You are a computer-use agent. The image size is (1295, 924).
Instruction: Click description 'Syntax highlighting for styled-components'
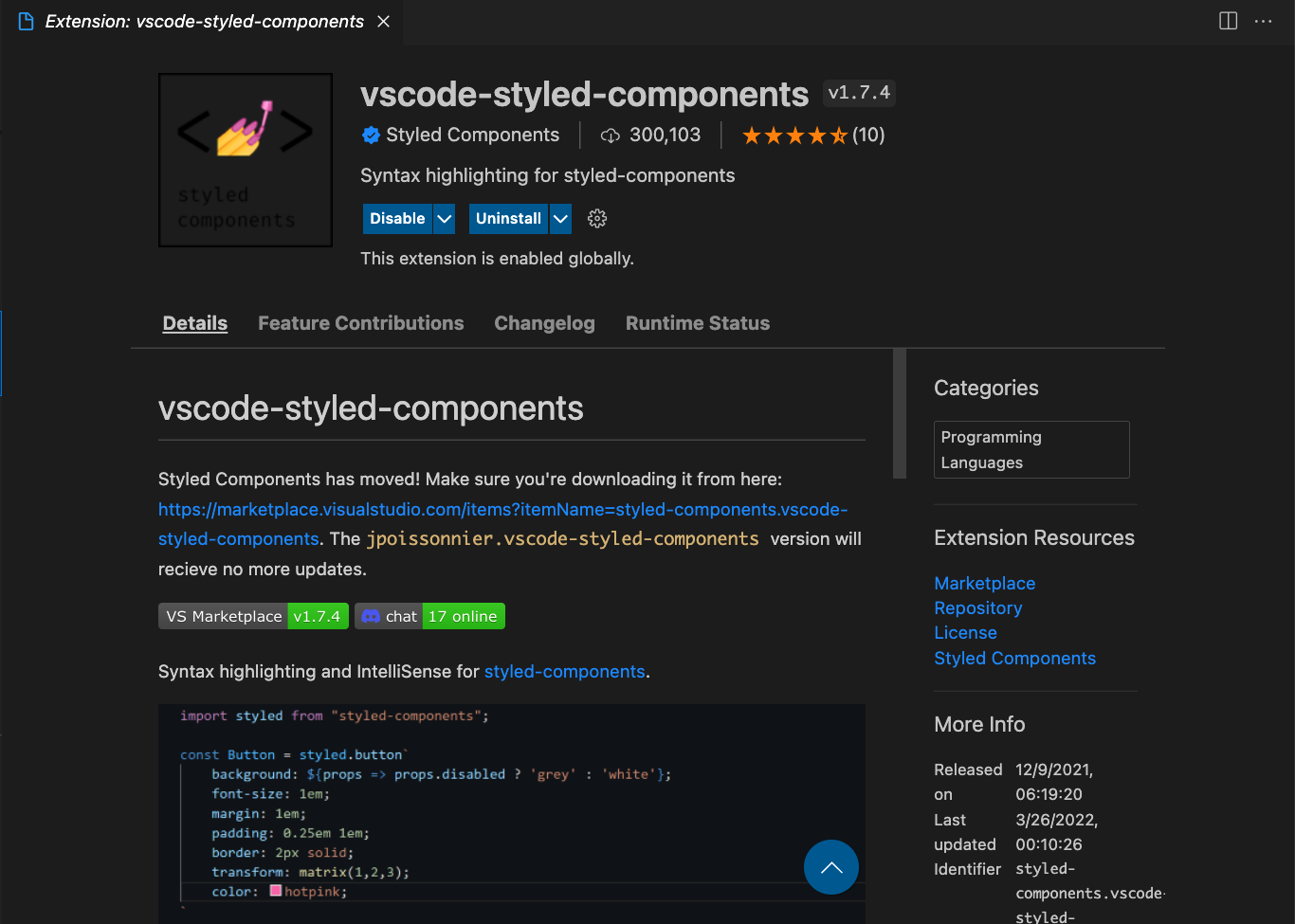pyautogui.click(x=547, y=175)
